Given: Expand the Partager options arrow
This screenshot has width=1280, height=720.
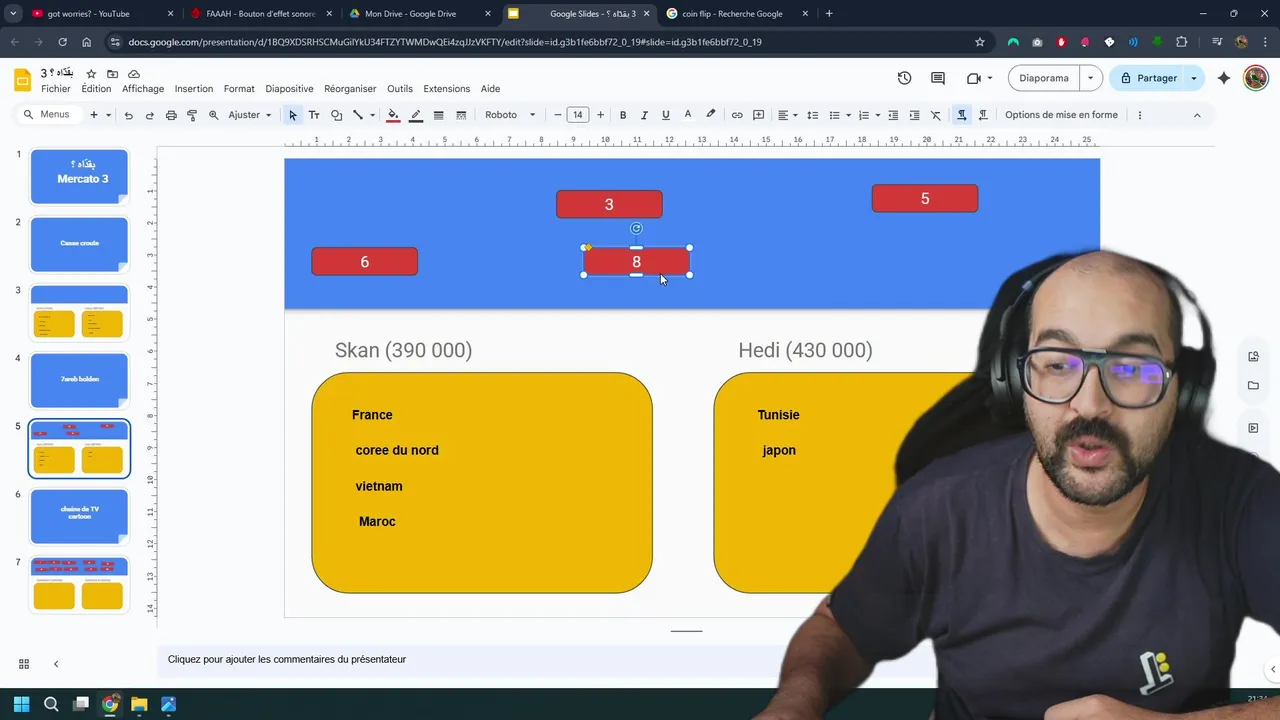Looking at the screenshot, I should point(1193,78).
